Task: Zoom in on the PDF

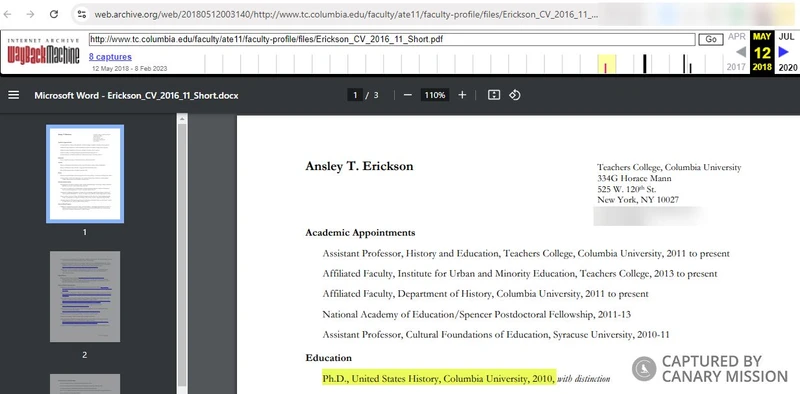Action: pyautogui.click(x=462, y=95)
